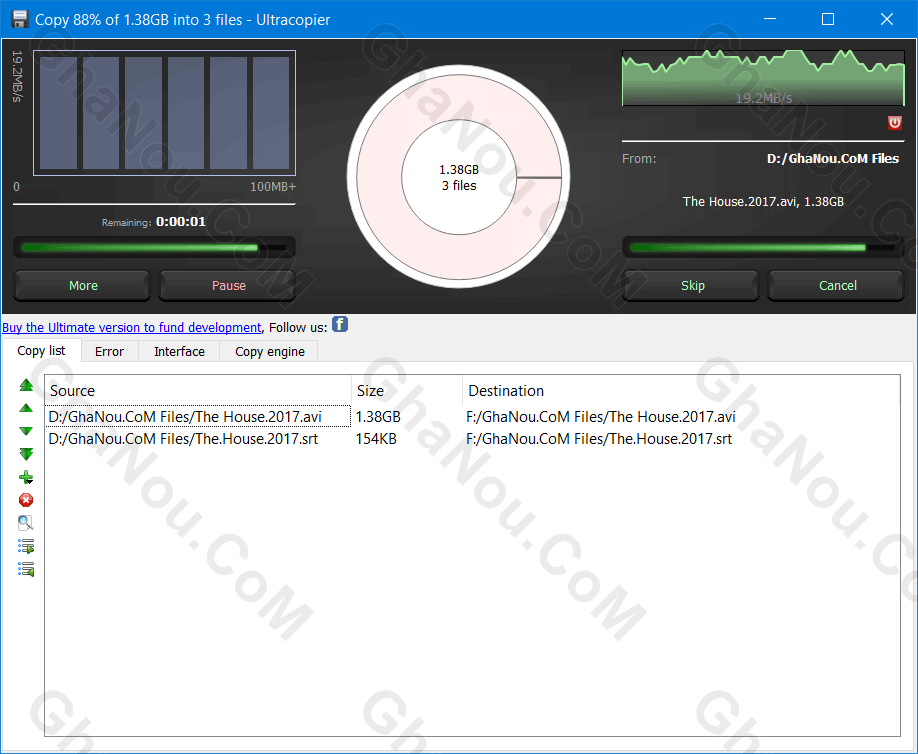
Task: Open the Facebook follow icon
Action: click(340, 324)
